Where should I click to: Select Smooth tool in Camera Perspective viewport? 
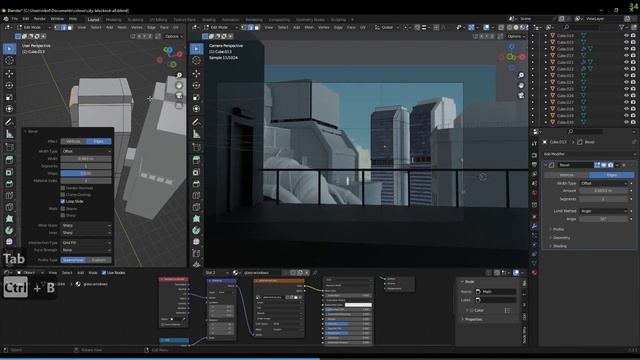196,242
